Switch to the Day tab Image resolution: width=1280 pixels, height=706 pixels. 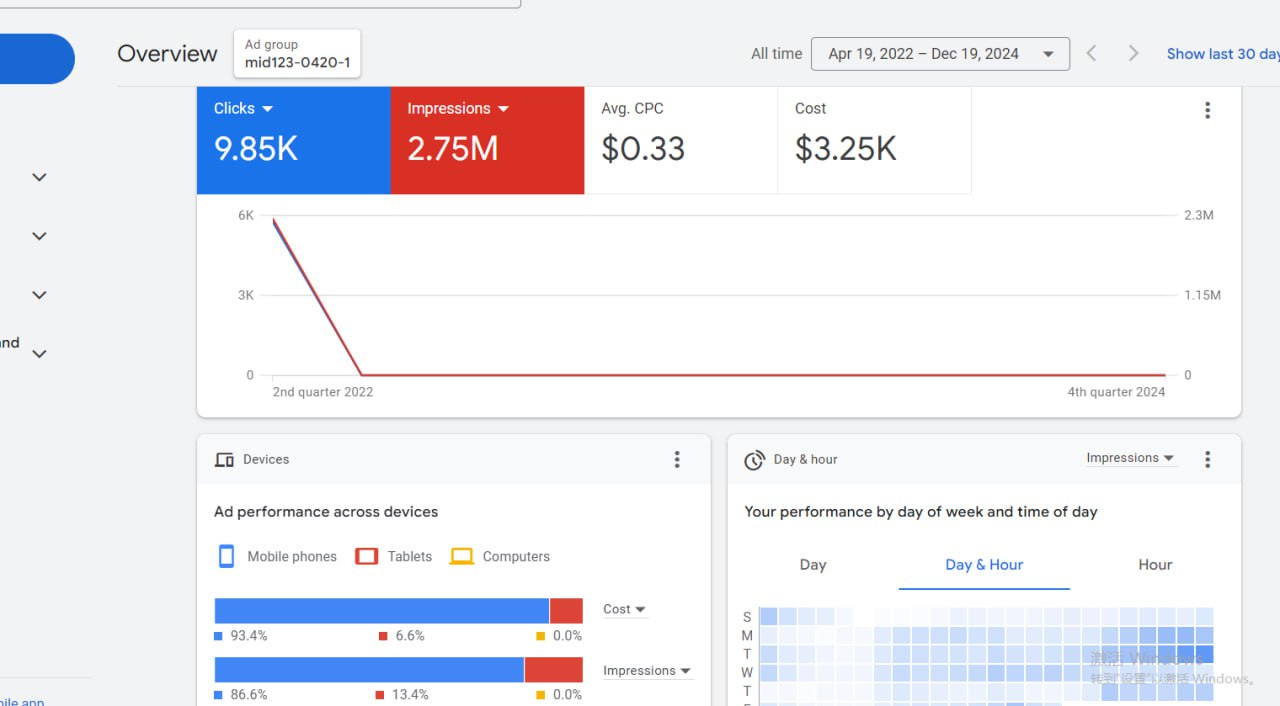tap(813, 565)
